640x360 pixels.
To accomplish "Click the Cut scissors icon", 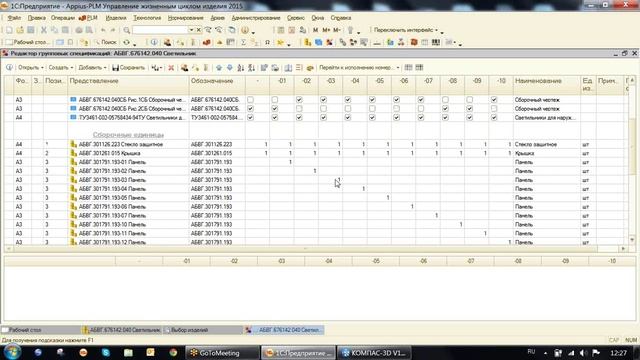I will point(44,30).
